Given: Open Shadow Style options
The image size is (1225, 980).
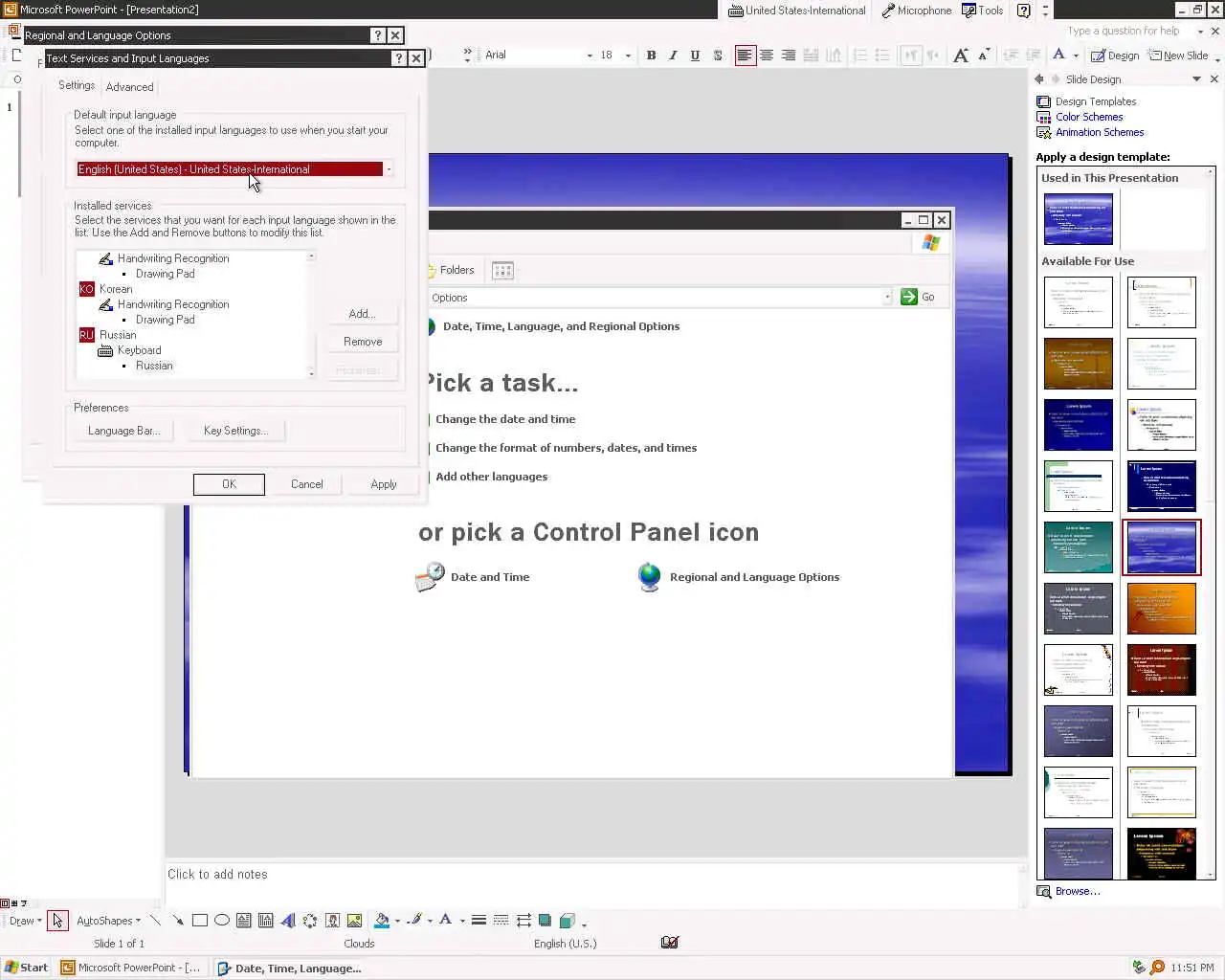Looking at the screenshot, I should pos(545,921).
